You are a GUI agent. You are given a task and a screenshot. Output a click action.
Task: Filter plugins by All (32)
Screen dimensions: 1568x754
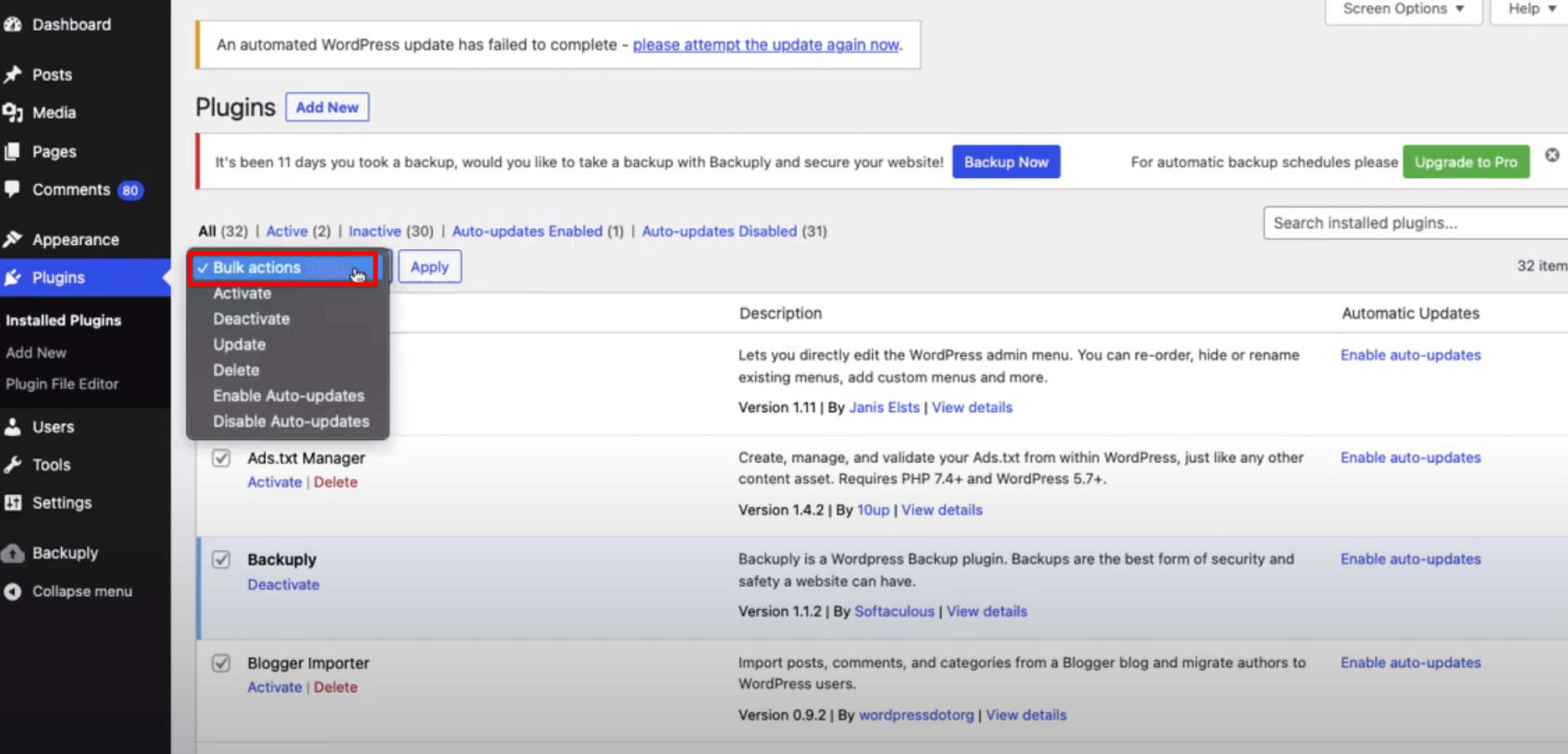pos(222,231)
